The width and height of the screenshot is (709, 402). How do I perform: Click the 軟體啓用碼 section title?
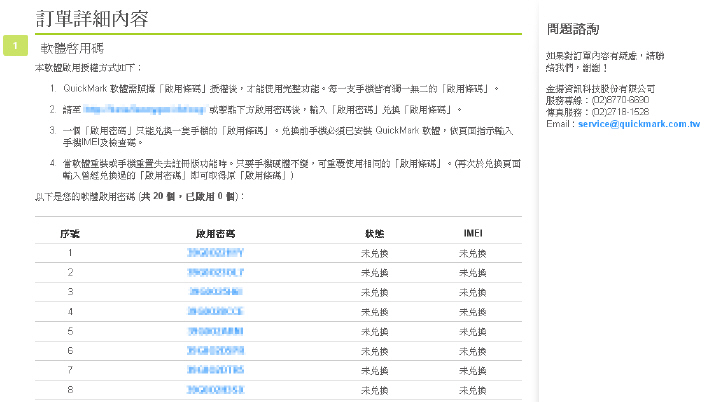(72, 47)
